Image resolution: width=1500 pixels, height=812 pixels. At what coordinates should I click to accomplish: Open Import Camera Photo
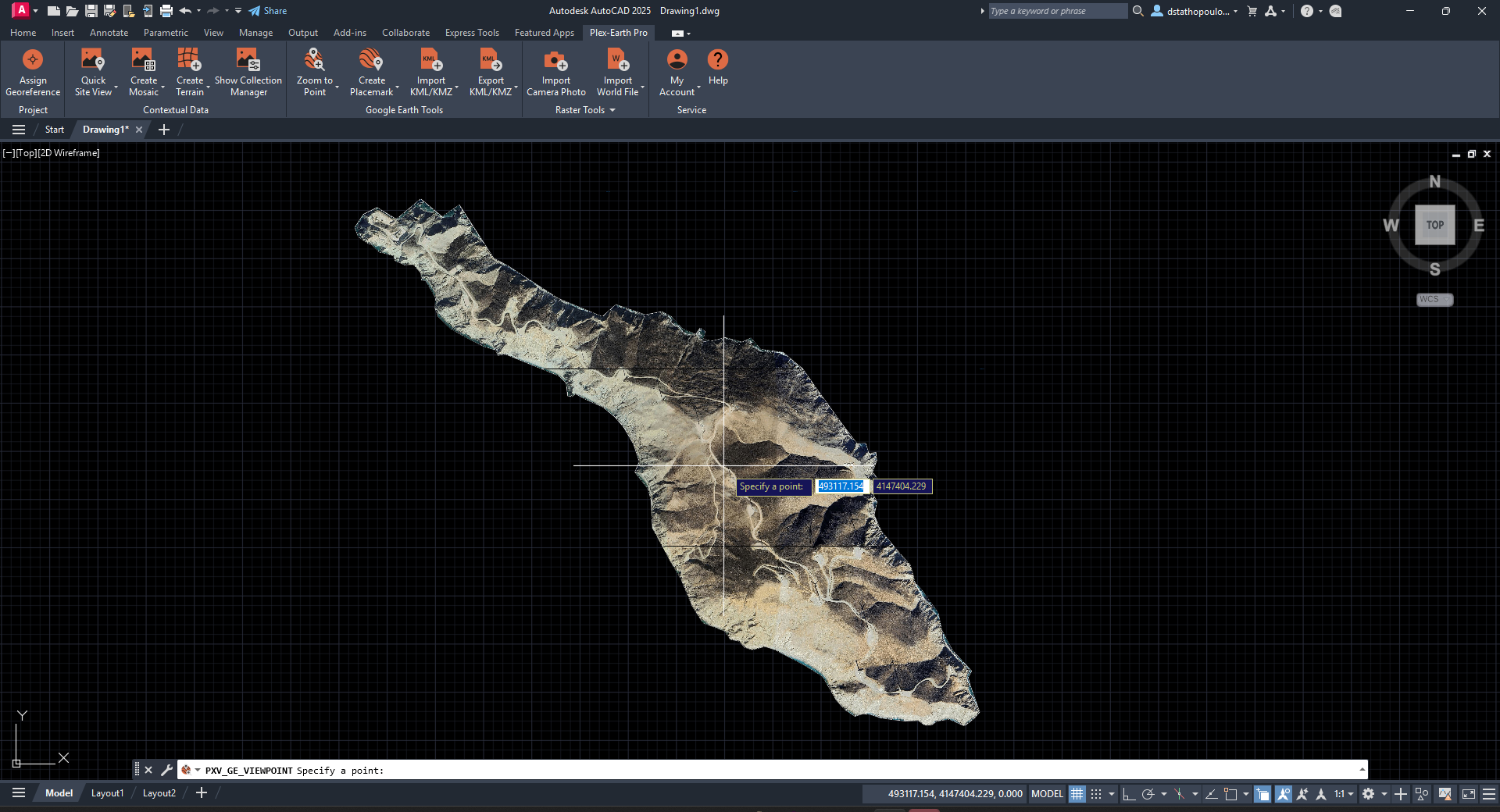[555, 72]
